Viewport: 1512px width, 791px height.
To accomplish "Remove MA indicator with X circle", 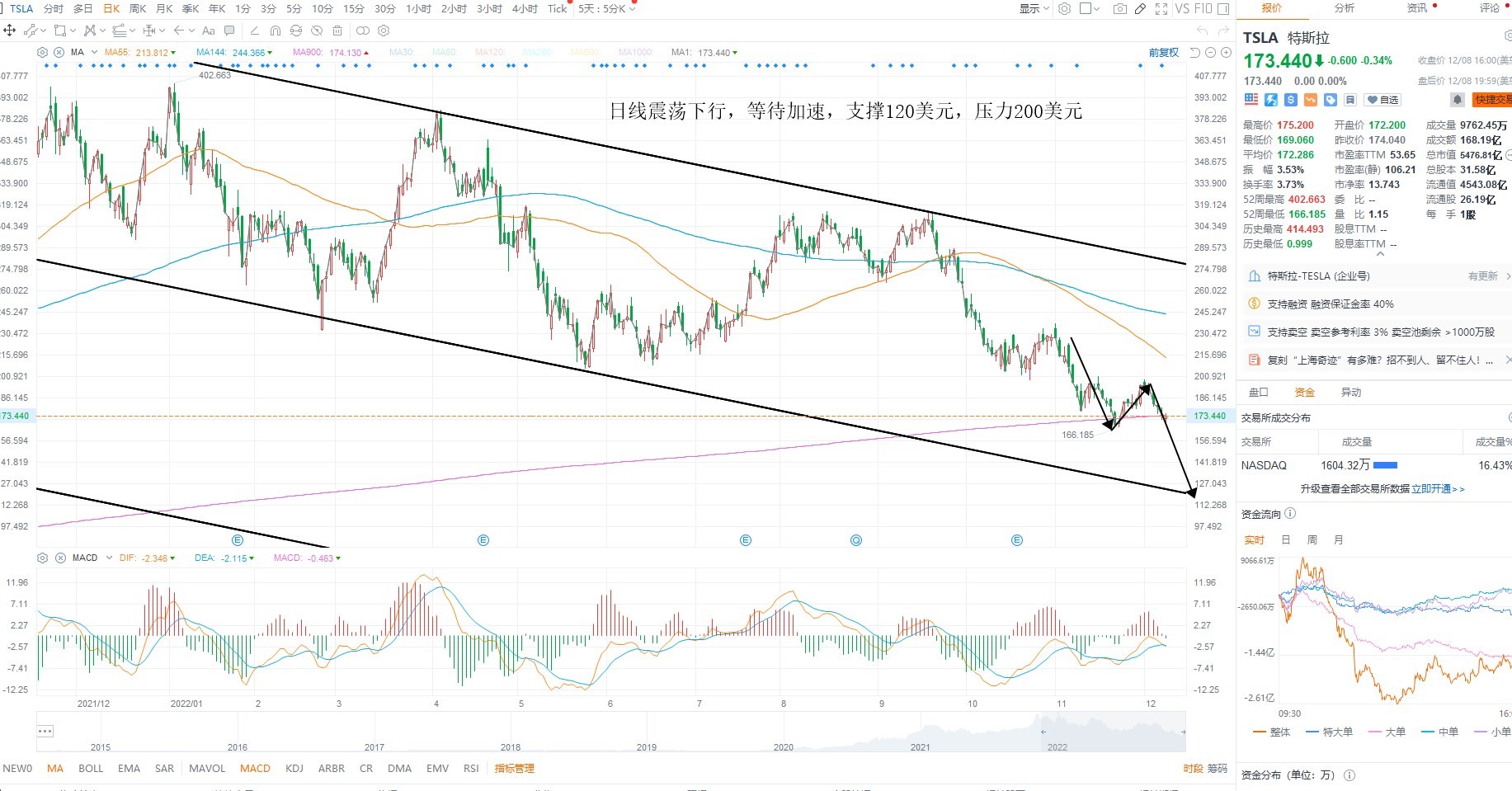I will coord(59,52).
